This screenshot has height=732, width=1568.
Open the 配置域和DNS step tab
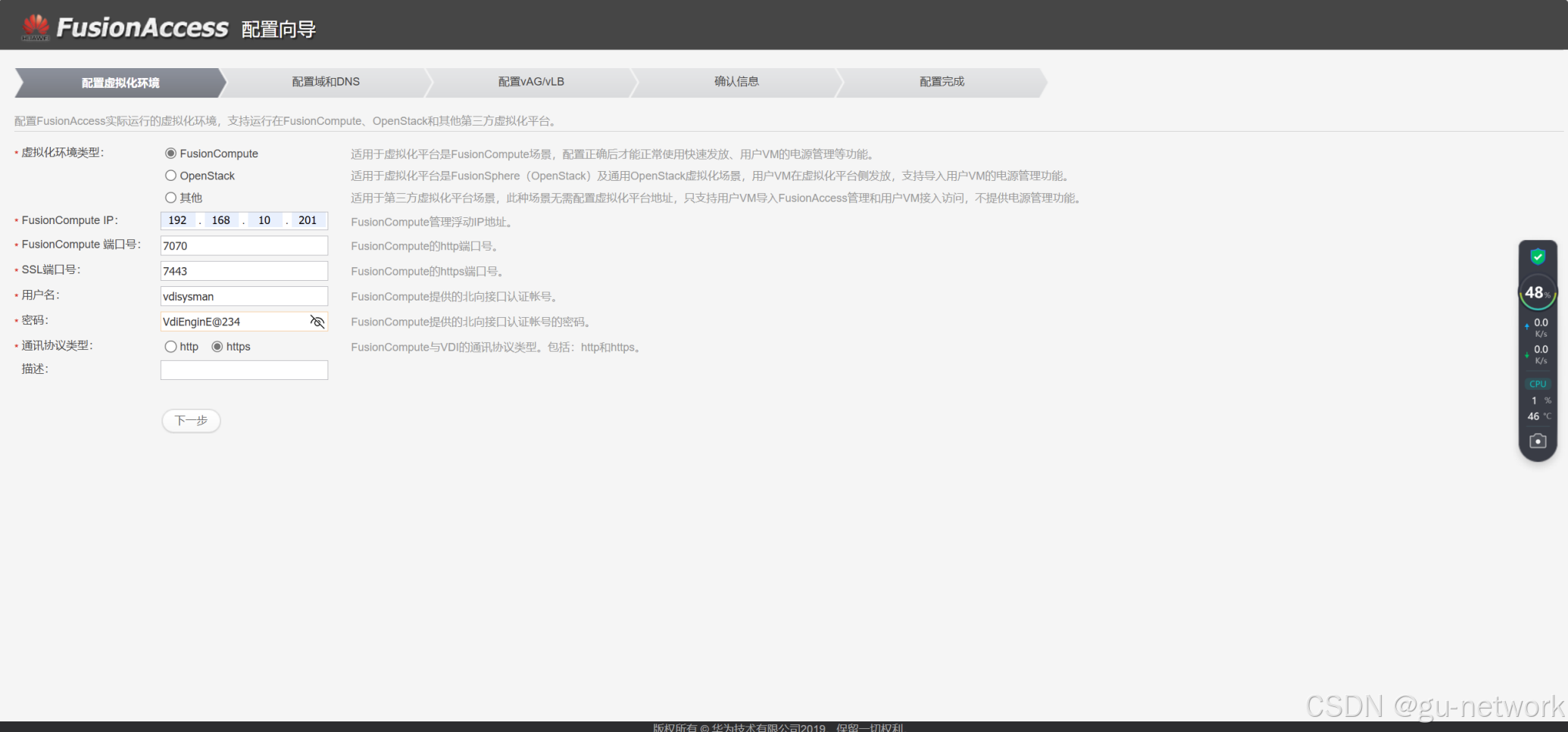tap(326, 82)
